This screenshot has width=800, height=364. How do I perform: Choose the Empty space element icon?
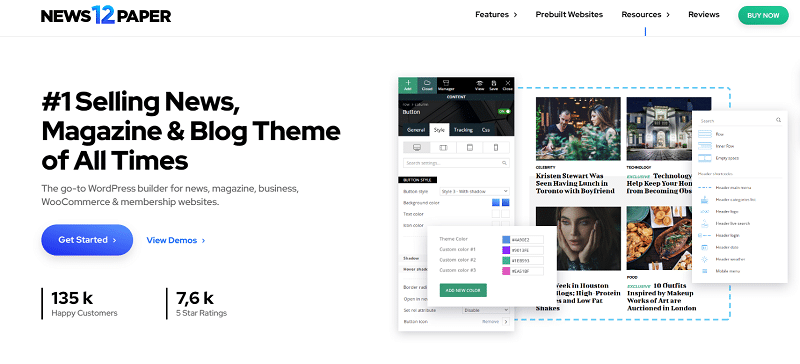(x=705, y=158)
